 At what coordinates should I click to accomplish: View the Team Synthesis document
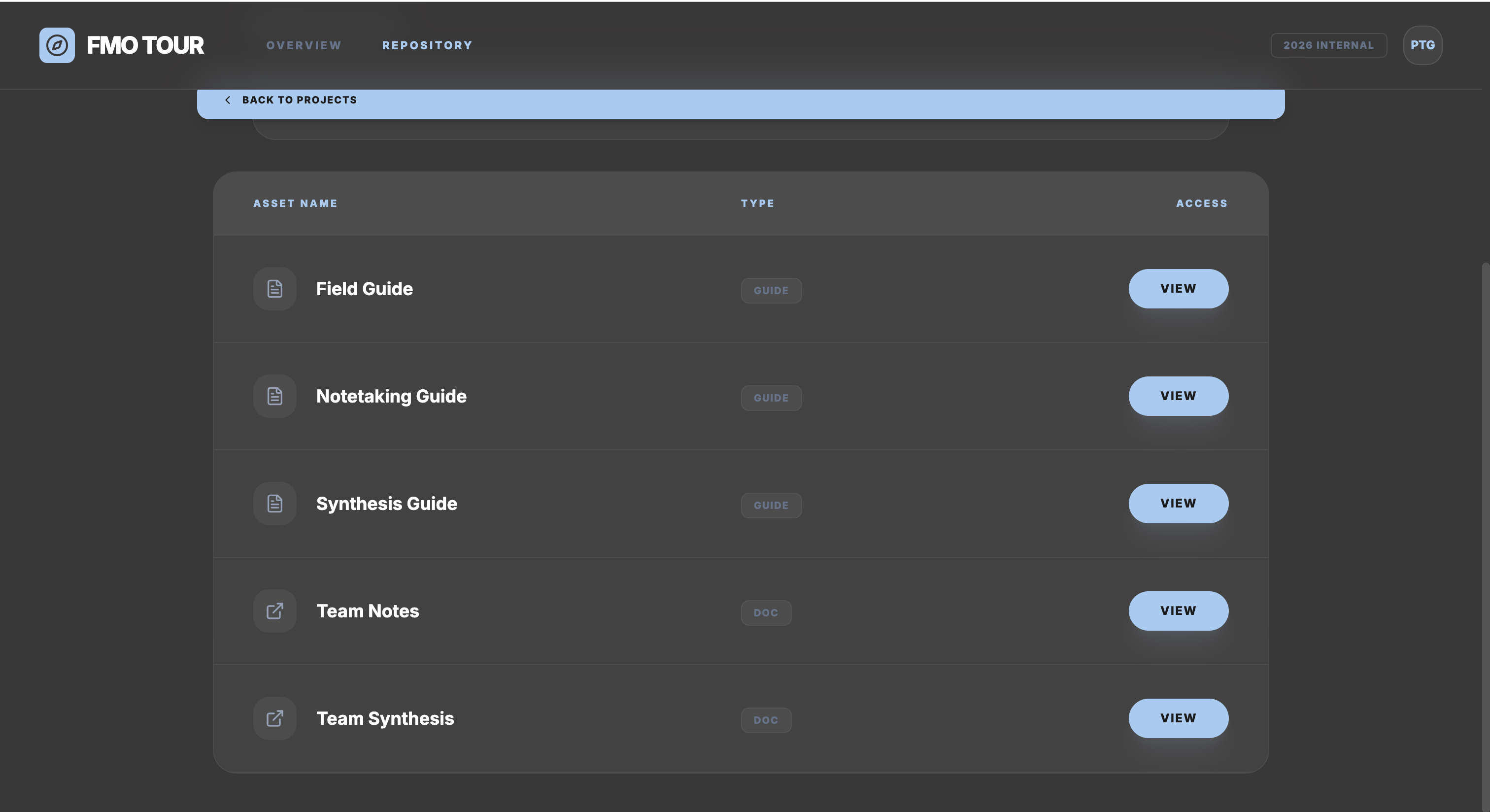pyautogui.click(x=1178, y=718)
